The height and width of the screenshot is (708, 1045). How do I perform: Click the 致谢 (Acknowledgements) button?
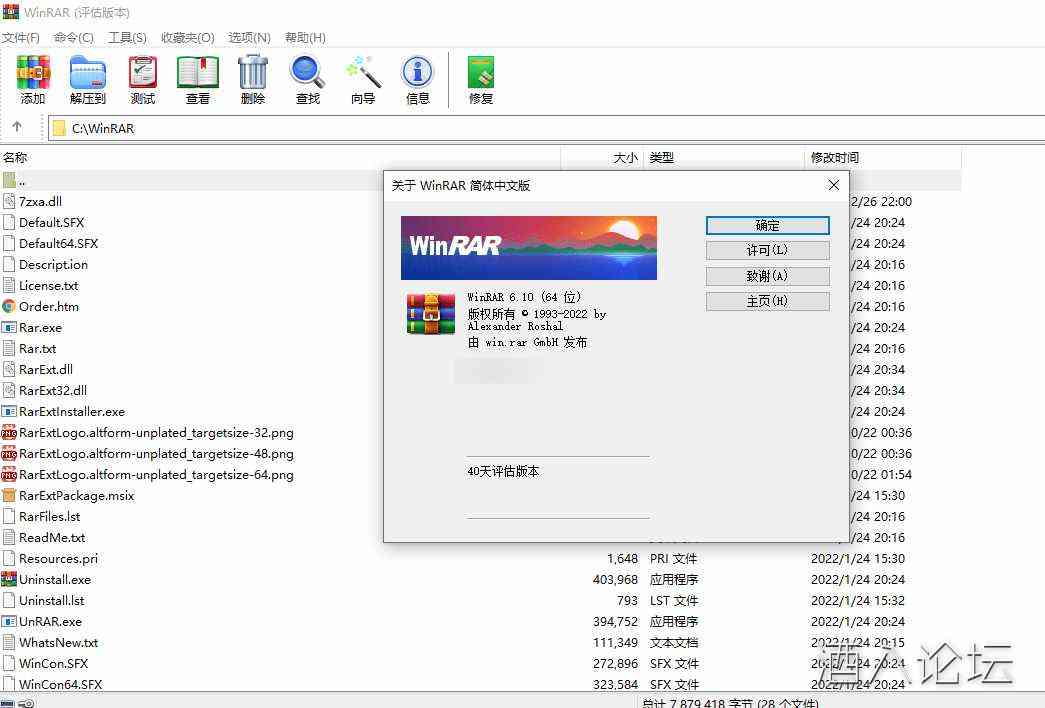[x=767, y=276]
